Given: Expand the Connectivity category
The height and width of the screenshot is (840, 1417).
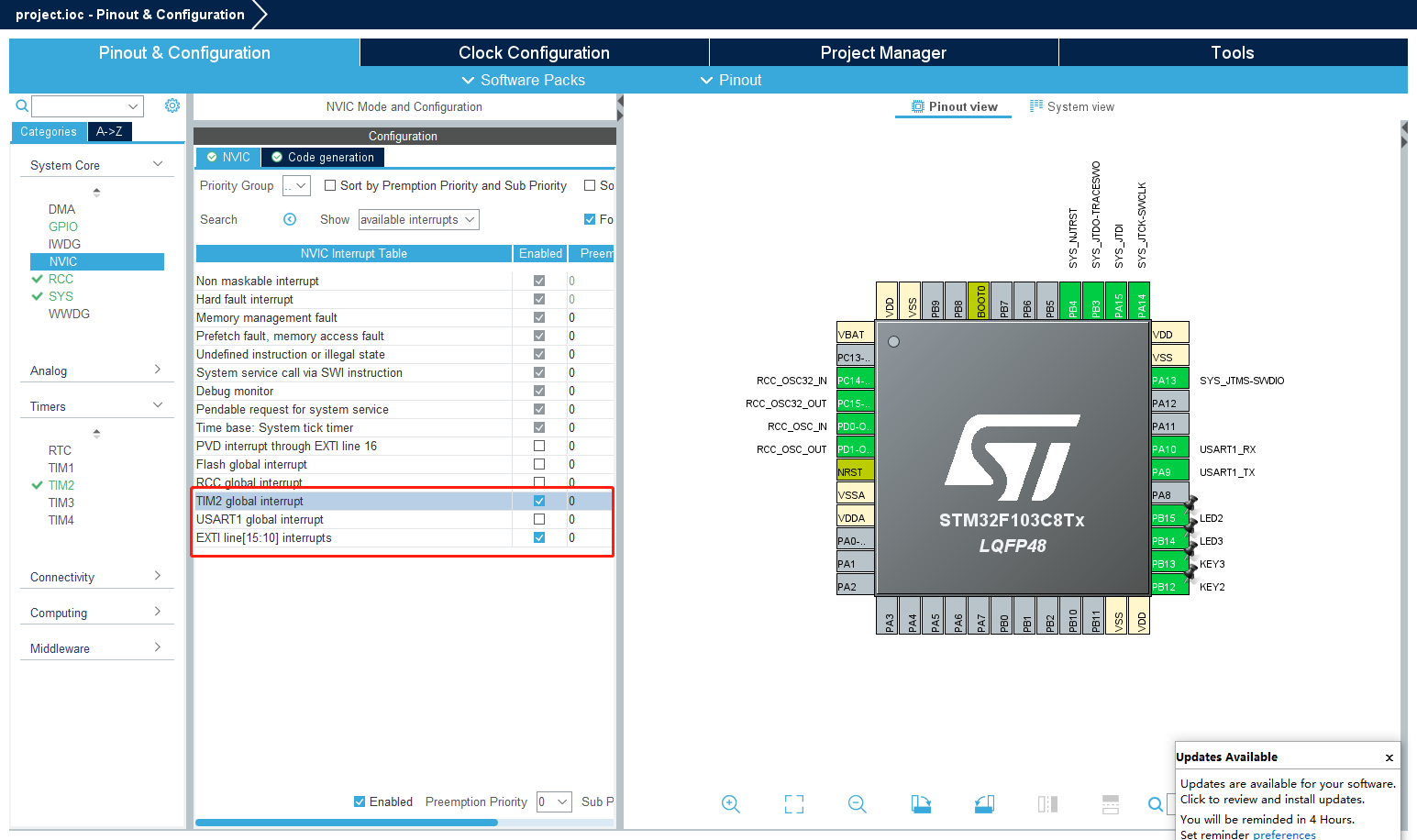Looking at the screenshot, I should tap(158, 576).
